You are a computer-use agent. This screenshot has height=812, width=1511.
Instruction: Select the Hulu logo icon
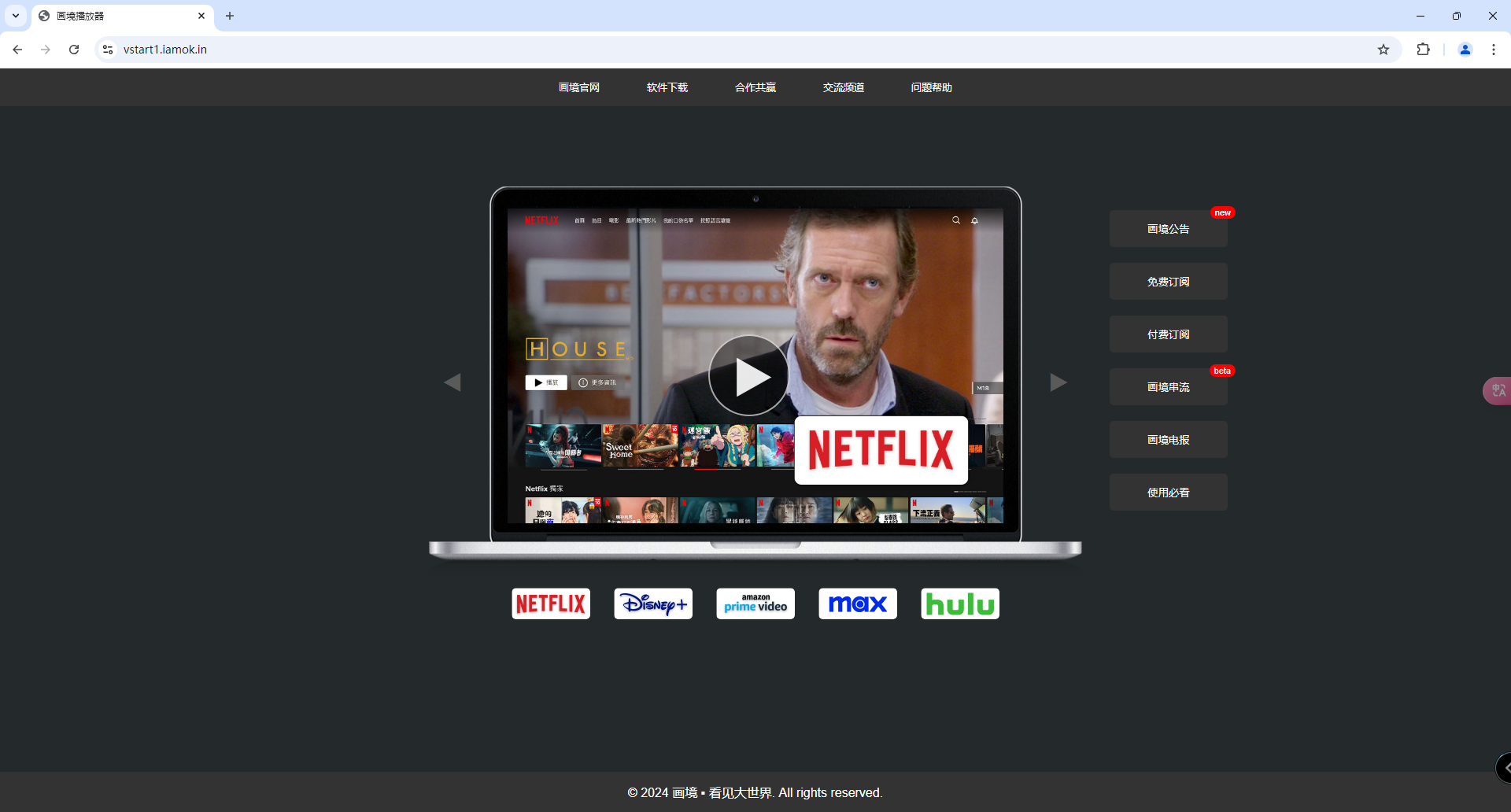(960, 603)
